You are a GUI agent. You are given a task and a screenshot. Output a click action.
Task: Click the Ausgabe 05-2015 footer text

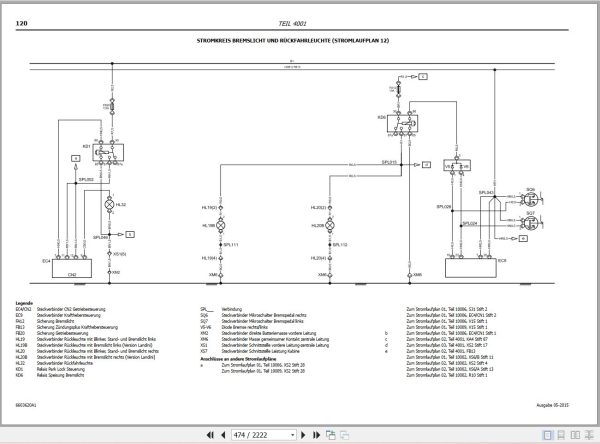coord(553,405)
